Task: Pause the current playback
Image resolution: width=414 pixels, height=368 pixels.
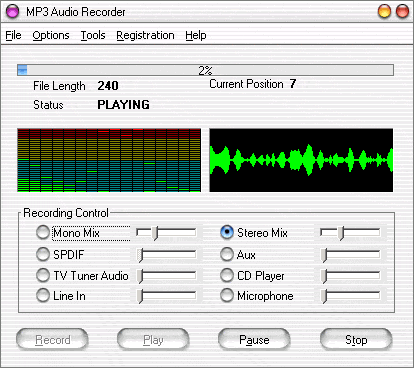Action: pos(254,340)
